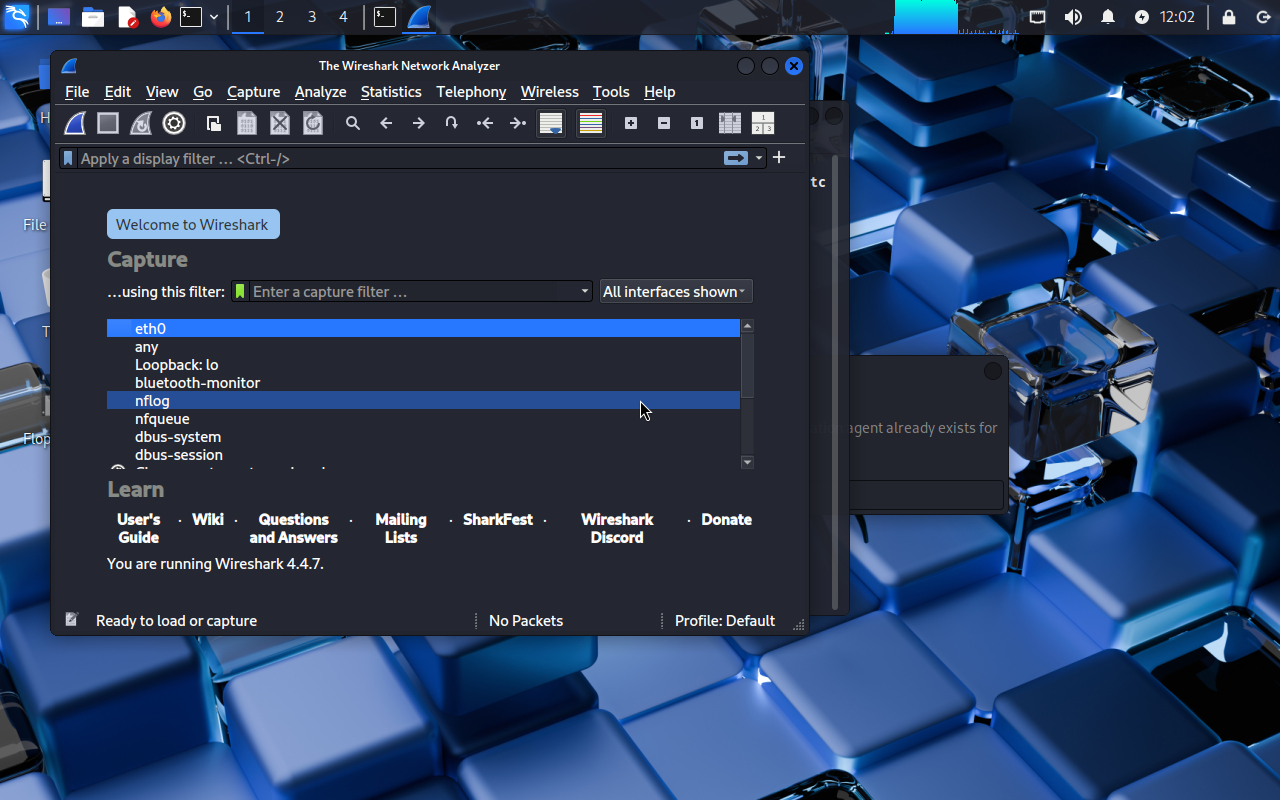
Task: Click the interface list scroll up arrow
Action: tap(747, 326)
